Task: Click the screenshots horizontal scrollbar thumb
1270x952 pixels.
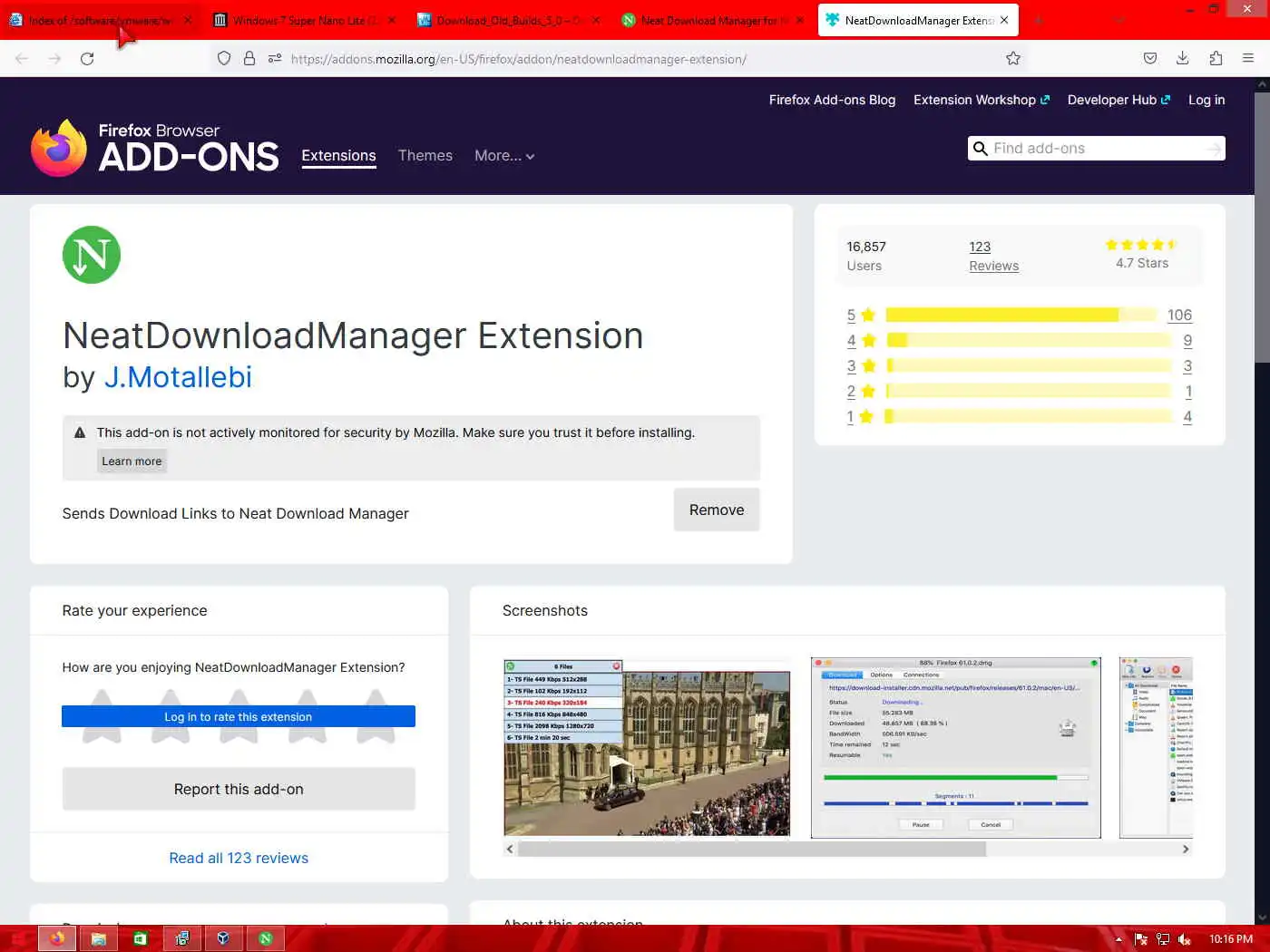Action: point(752,849)
